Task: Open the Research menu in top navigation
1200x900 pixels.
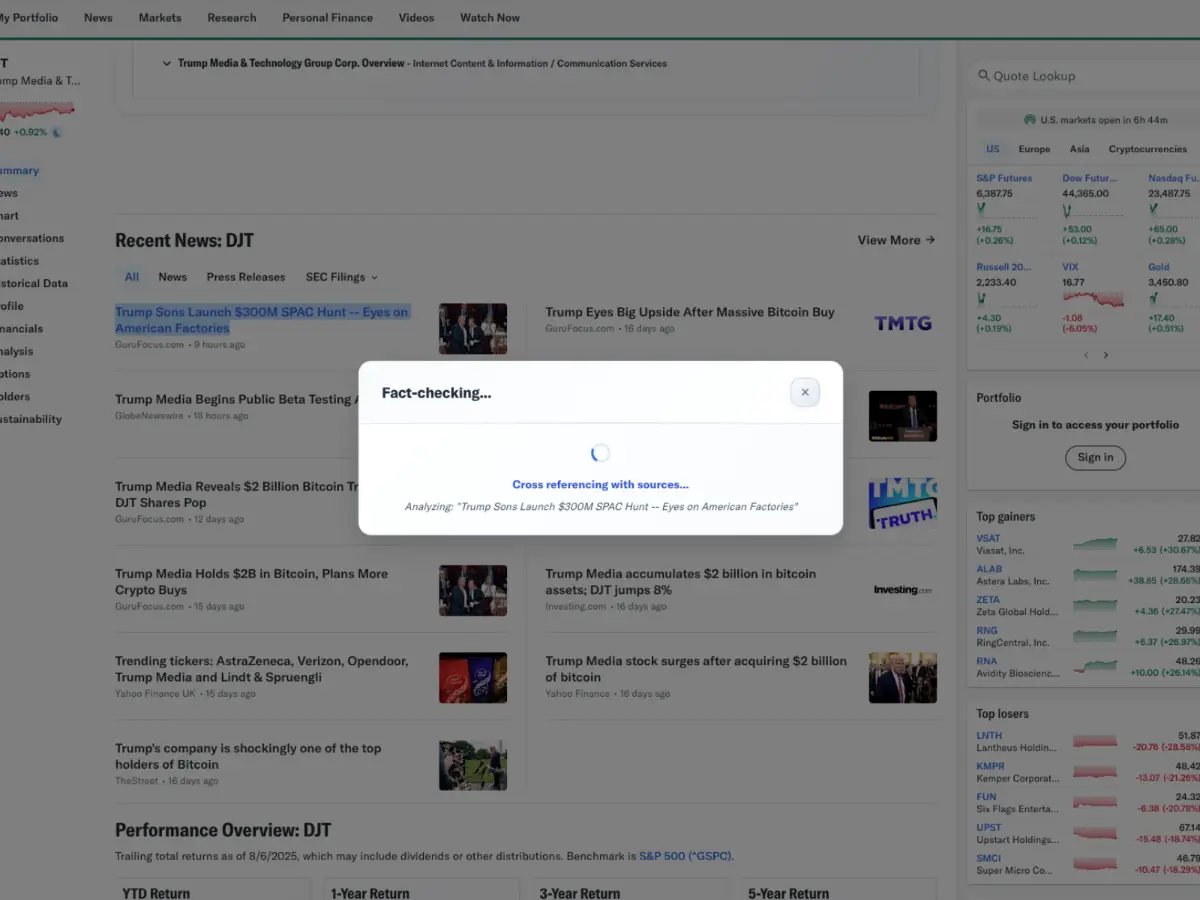Action: pos(232,18)
